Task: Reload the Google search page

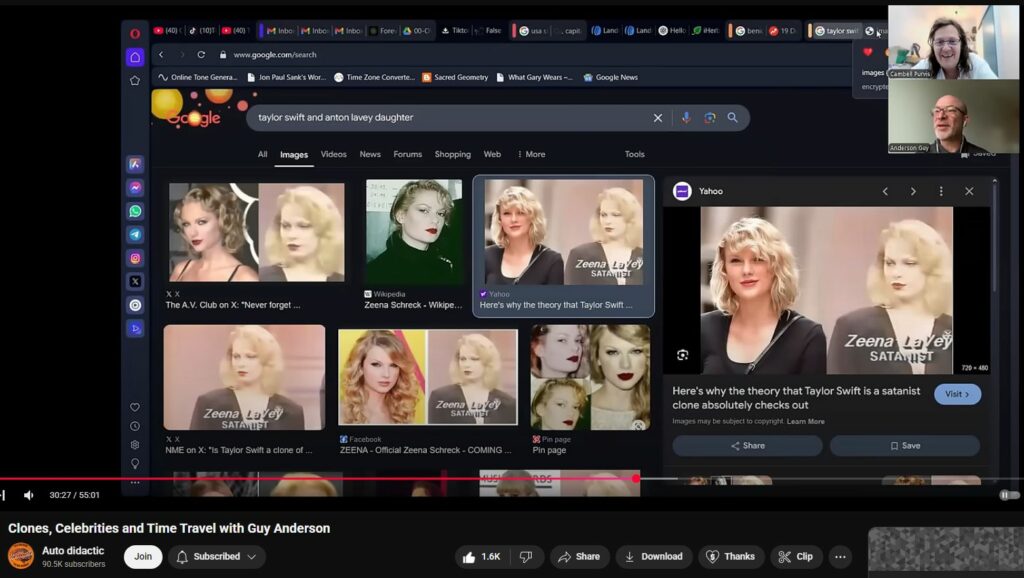Action: pos(201,55)
